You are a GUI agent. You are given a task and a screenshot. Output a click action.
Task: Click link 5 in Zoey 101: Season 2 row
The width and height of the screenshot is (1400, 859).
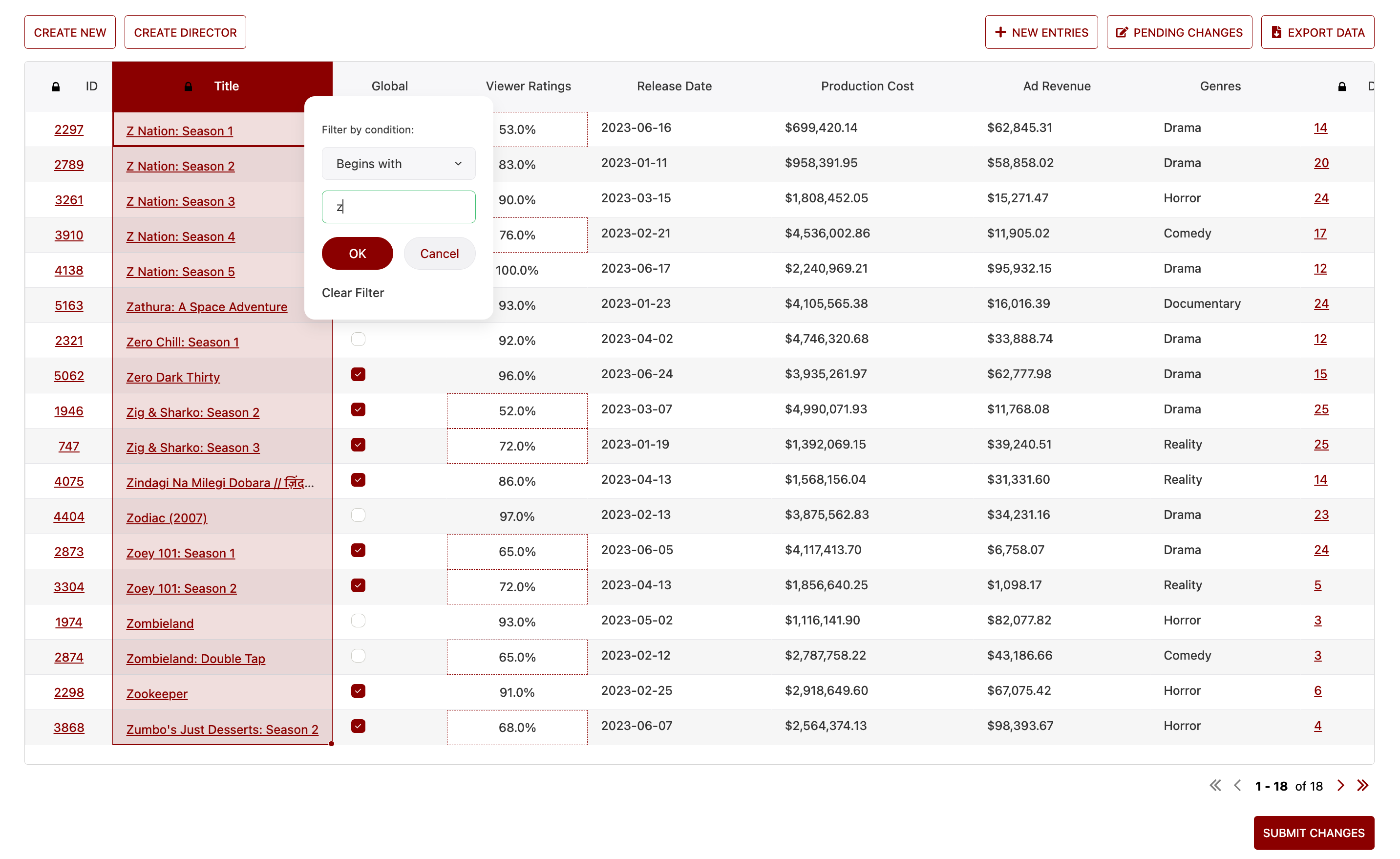1317,585
